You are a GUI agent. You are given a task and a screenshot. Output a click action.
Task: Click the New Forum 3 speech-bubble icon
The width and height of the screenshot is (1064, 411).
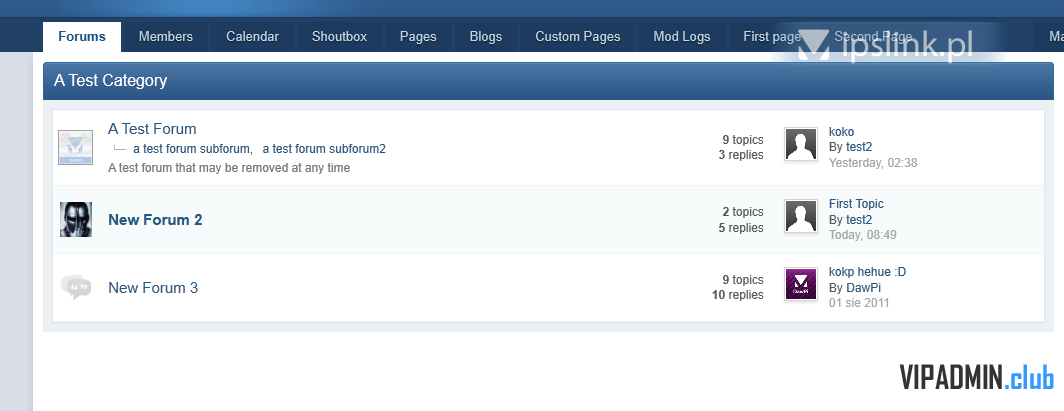click(x=75, y=287)
